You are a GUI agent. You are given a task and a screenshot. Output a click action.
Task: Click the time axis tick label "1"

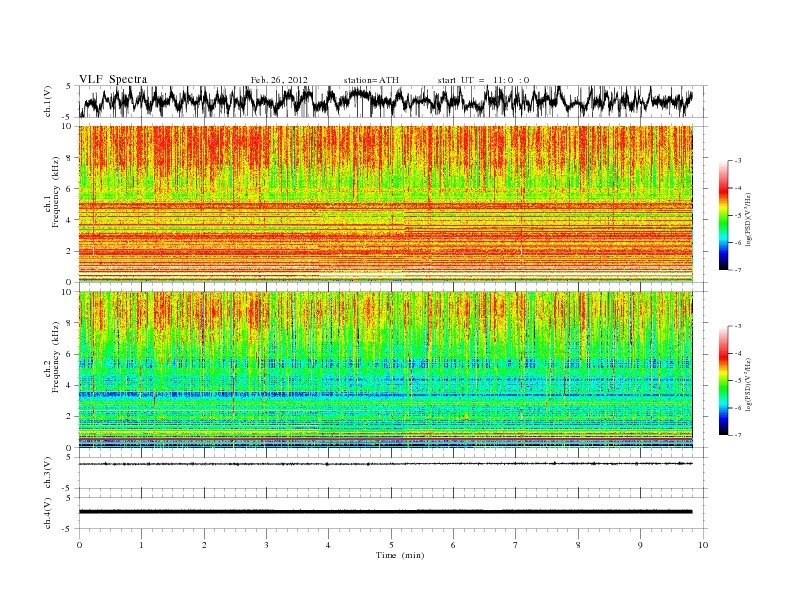(141, 545)
